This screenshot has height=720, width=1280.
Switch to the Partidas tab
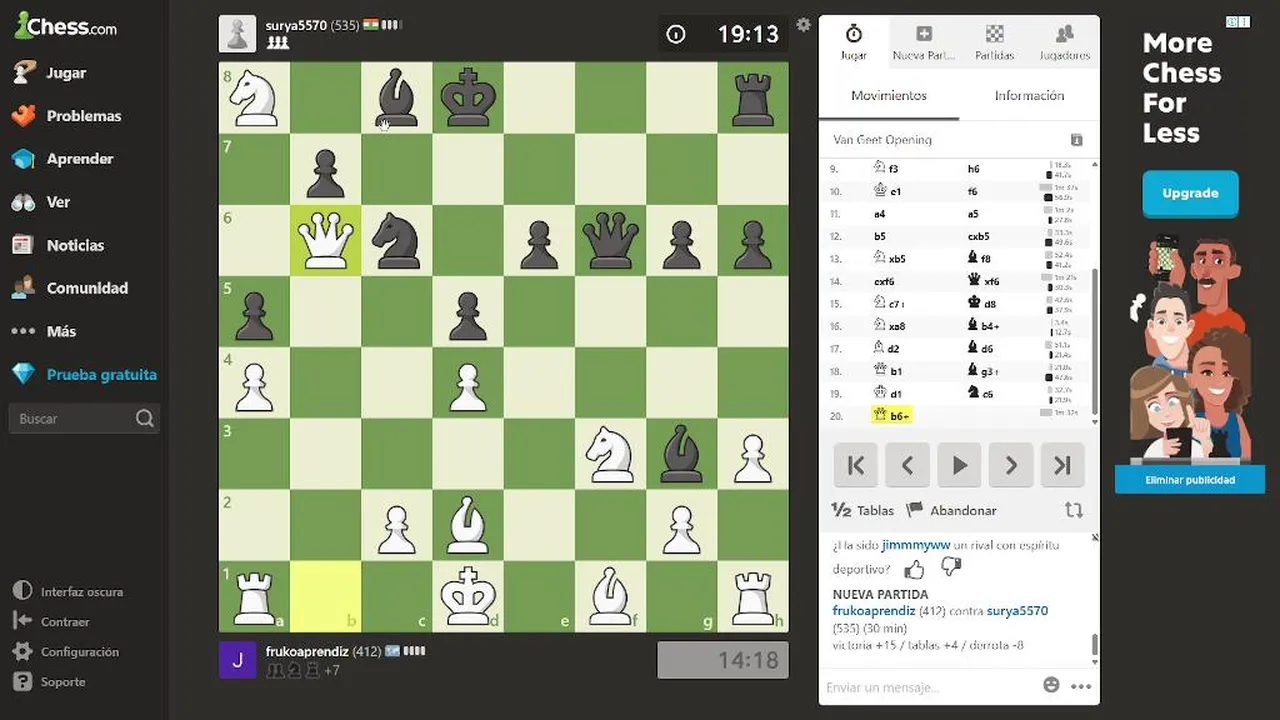(x=994, y=43)
